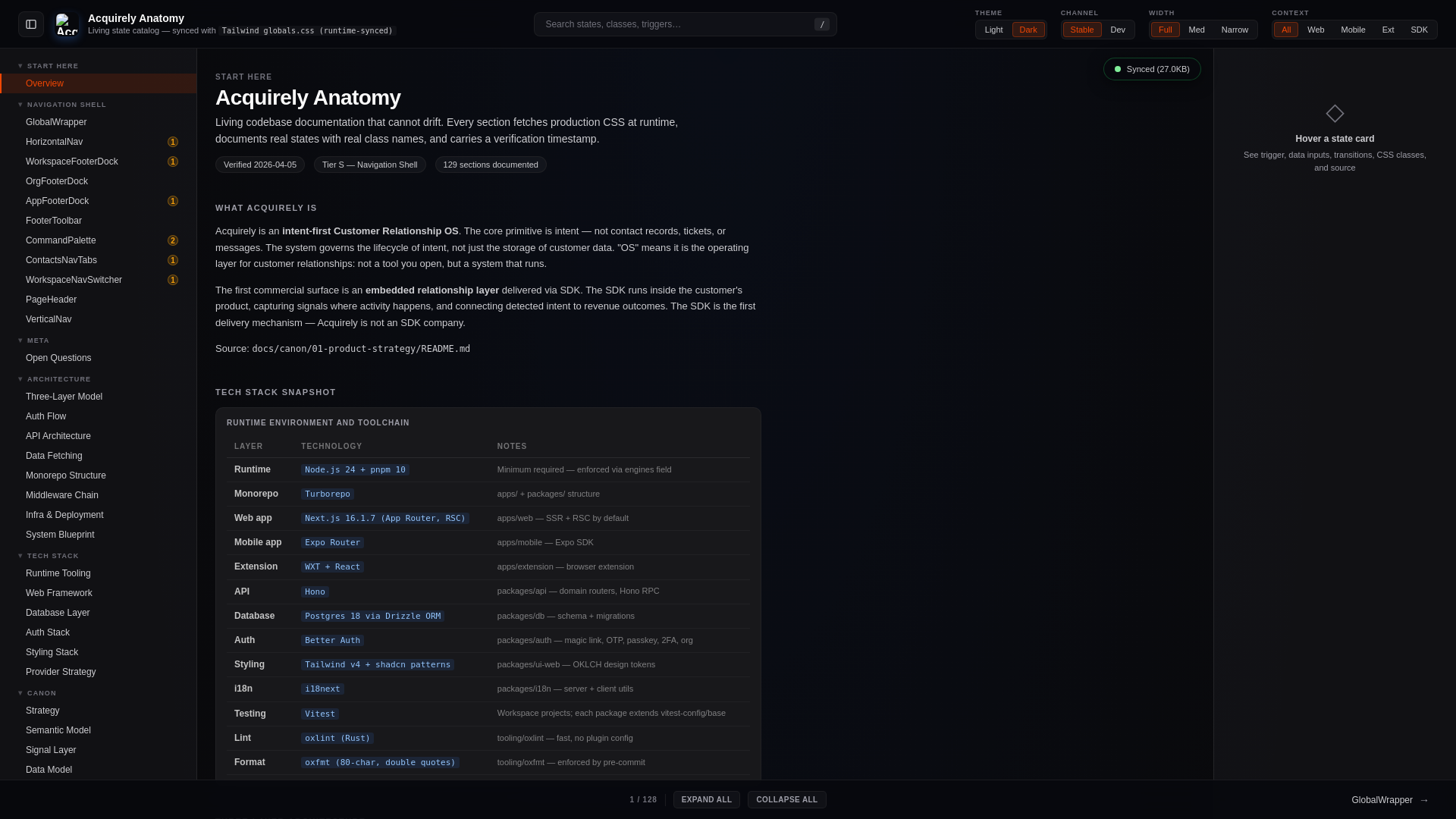Viewport: 1456px width, 819px height.
Task: Open the Middleware Chain page
Action: pos(99,495)
